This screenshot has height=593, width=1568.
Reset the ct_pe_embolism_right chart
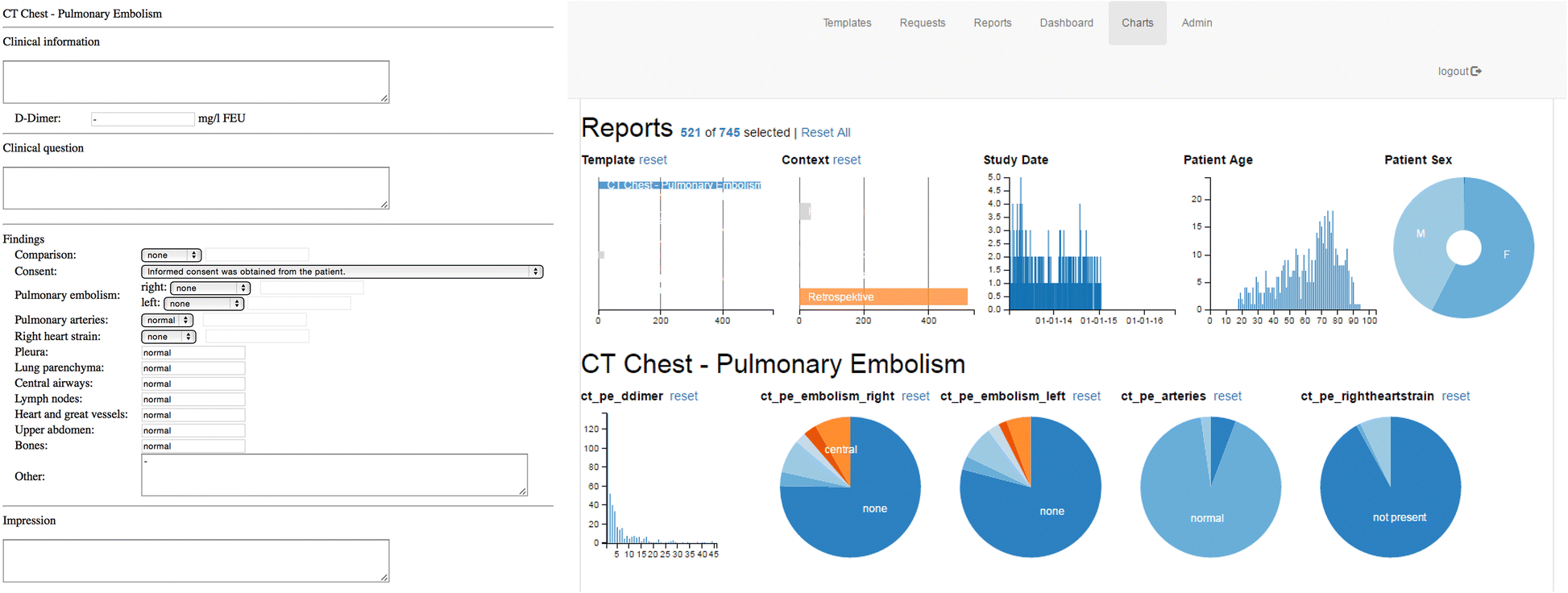tap(915, 396)
